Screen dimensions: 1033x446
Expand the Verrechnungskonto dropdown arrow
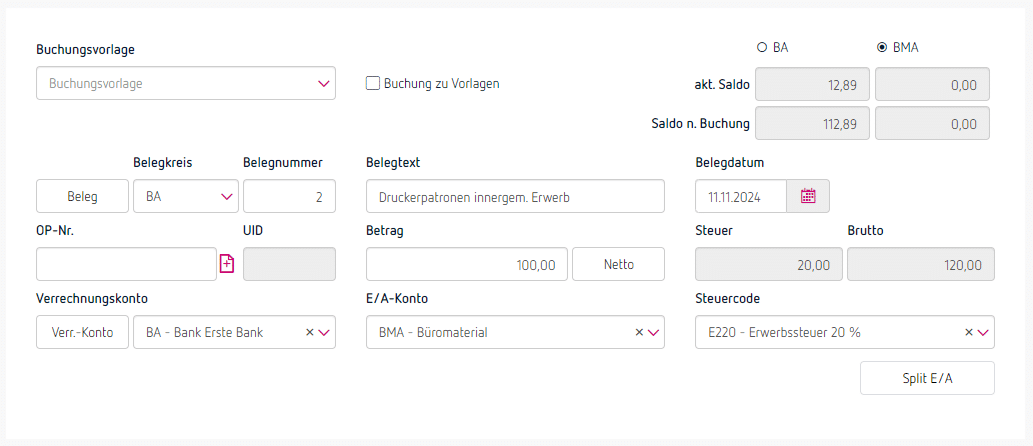click(x=324, y=332)
